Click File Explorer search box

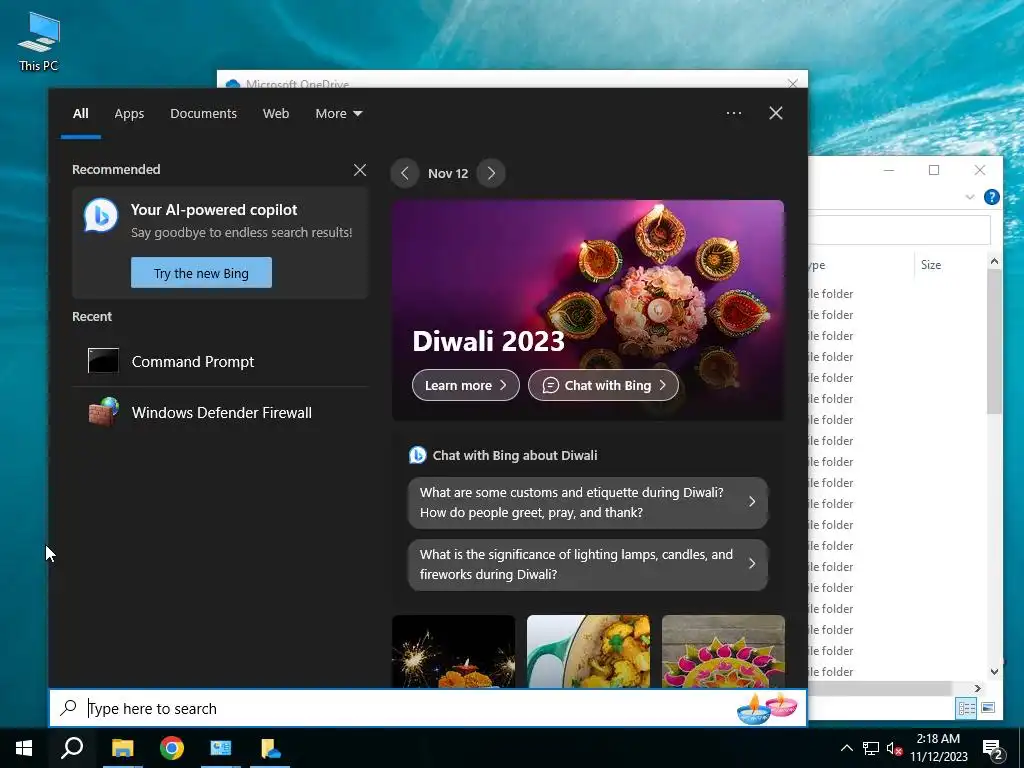900,229
